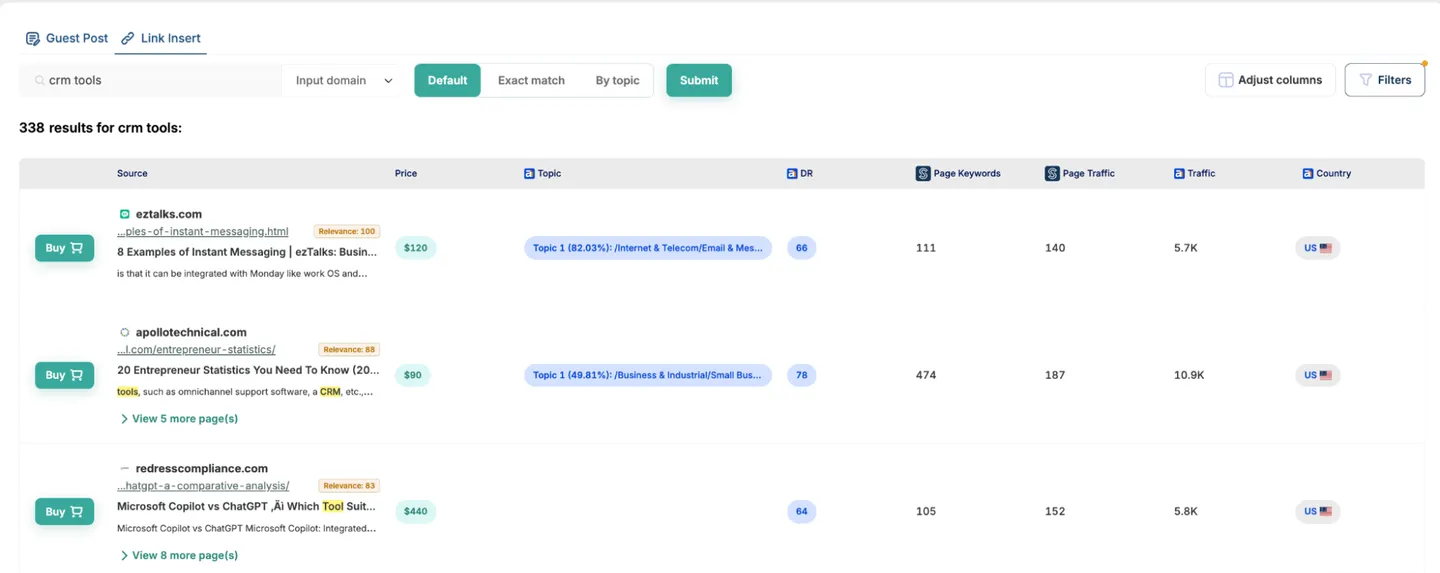This screenshot has height=573, width=1440.
Task: Click the DR column header
Action: 806,173
